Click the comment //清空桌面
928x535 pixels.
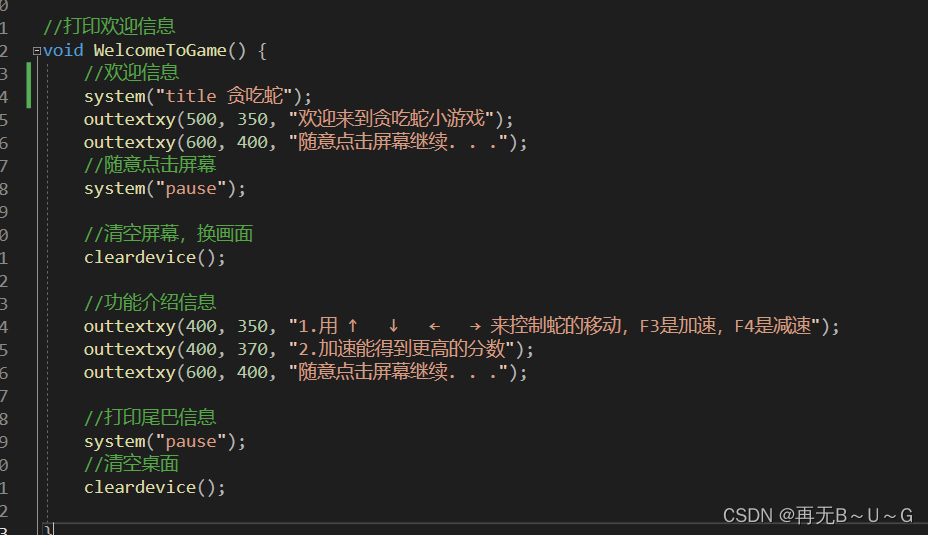point(131,464)
